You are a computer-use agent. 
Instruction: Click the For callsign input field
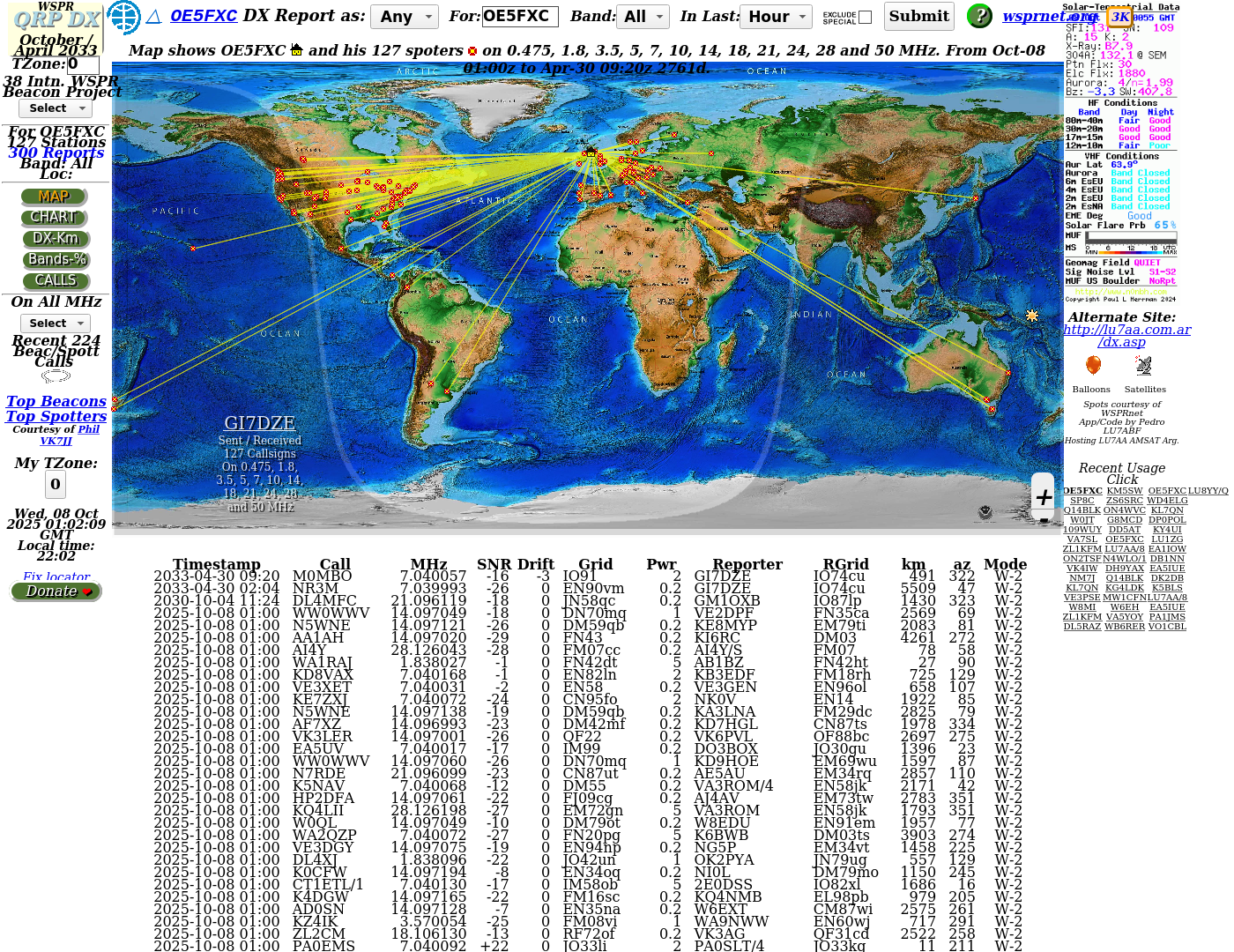click(x=520, y=17)
